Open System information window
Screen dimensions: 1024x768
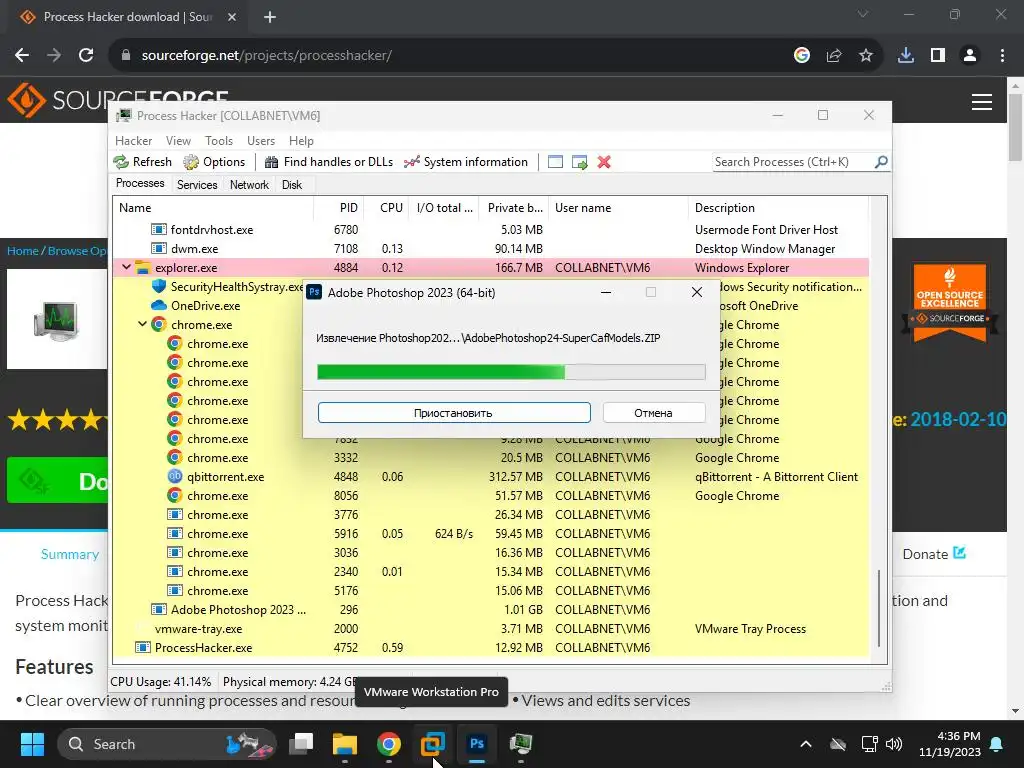pyautogui.click(x=466, y=162)
